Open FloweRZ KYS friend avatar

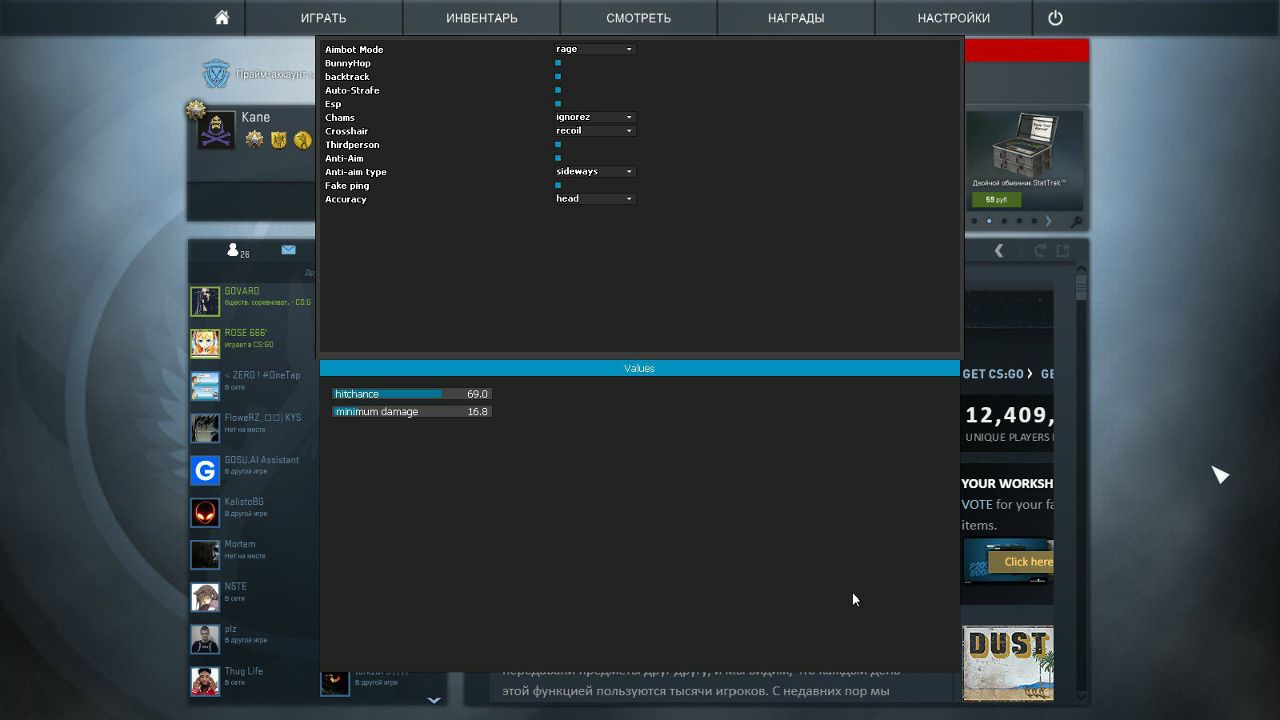coord(205,427)
